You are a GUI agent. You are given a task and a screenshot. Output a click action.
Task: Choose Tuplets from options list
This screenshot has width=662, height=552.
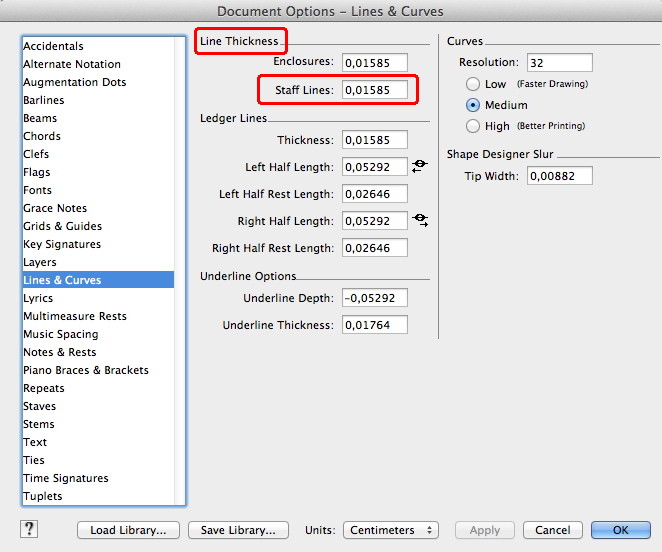[43, 496]
